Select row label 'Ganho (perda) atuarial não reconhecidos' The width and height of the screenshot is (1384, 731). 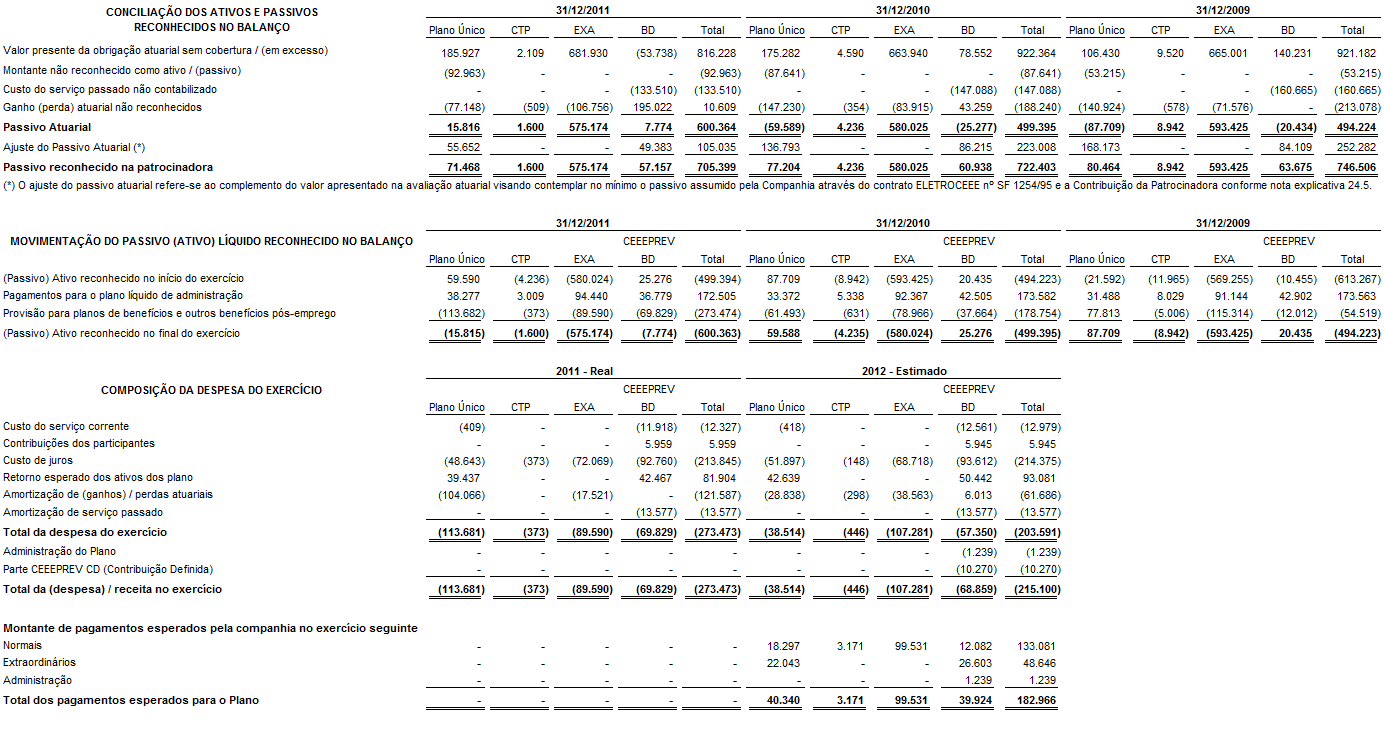point(102,107)
